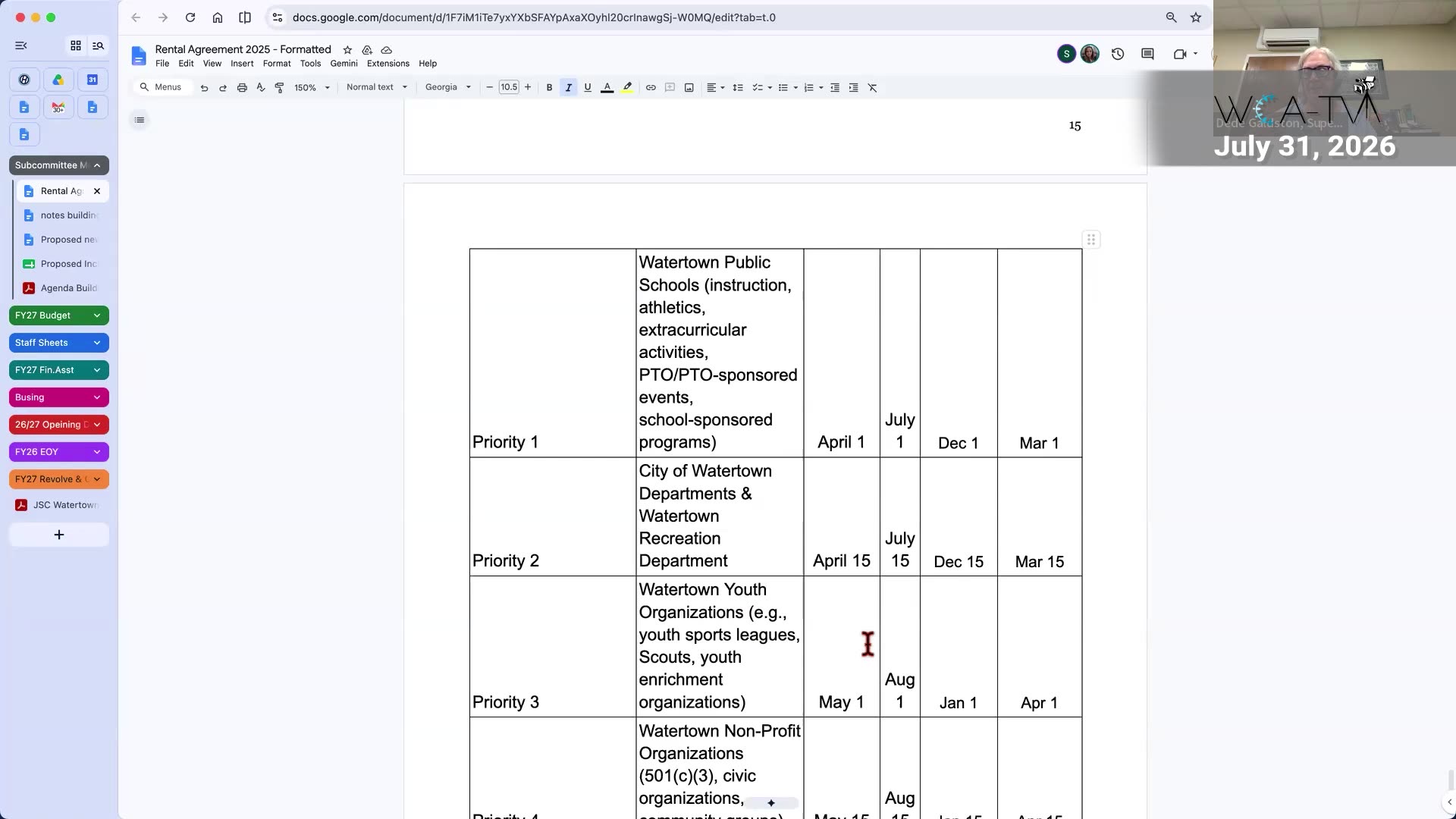This screenshot has width=1456, height=819.
Task: Open the checklist options dropdown
Action: tap(761, 88)
